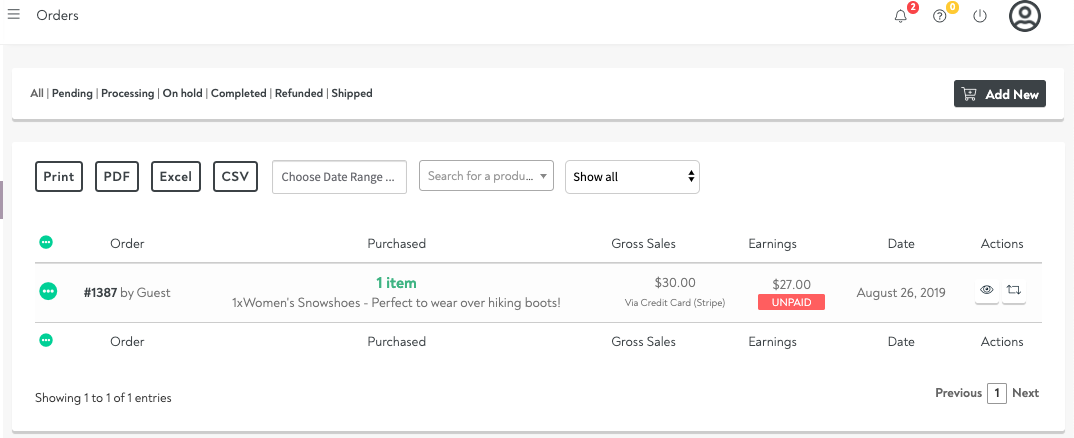This screenshot has width=1074, height=438.
Task: Click the help question mark icon
Action: (940, 16)
